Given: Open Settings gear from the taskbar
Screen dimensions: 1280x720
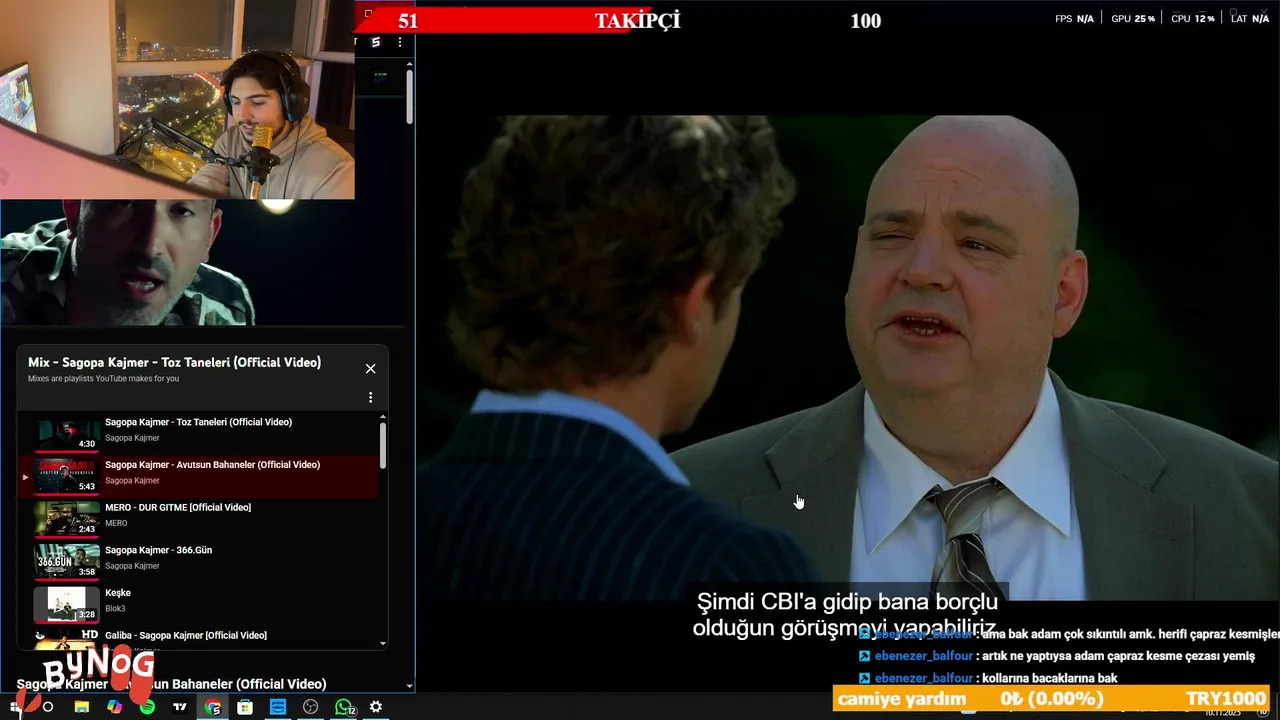Looking at the screenshot, I should [x=376, y=707].
